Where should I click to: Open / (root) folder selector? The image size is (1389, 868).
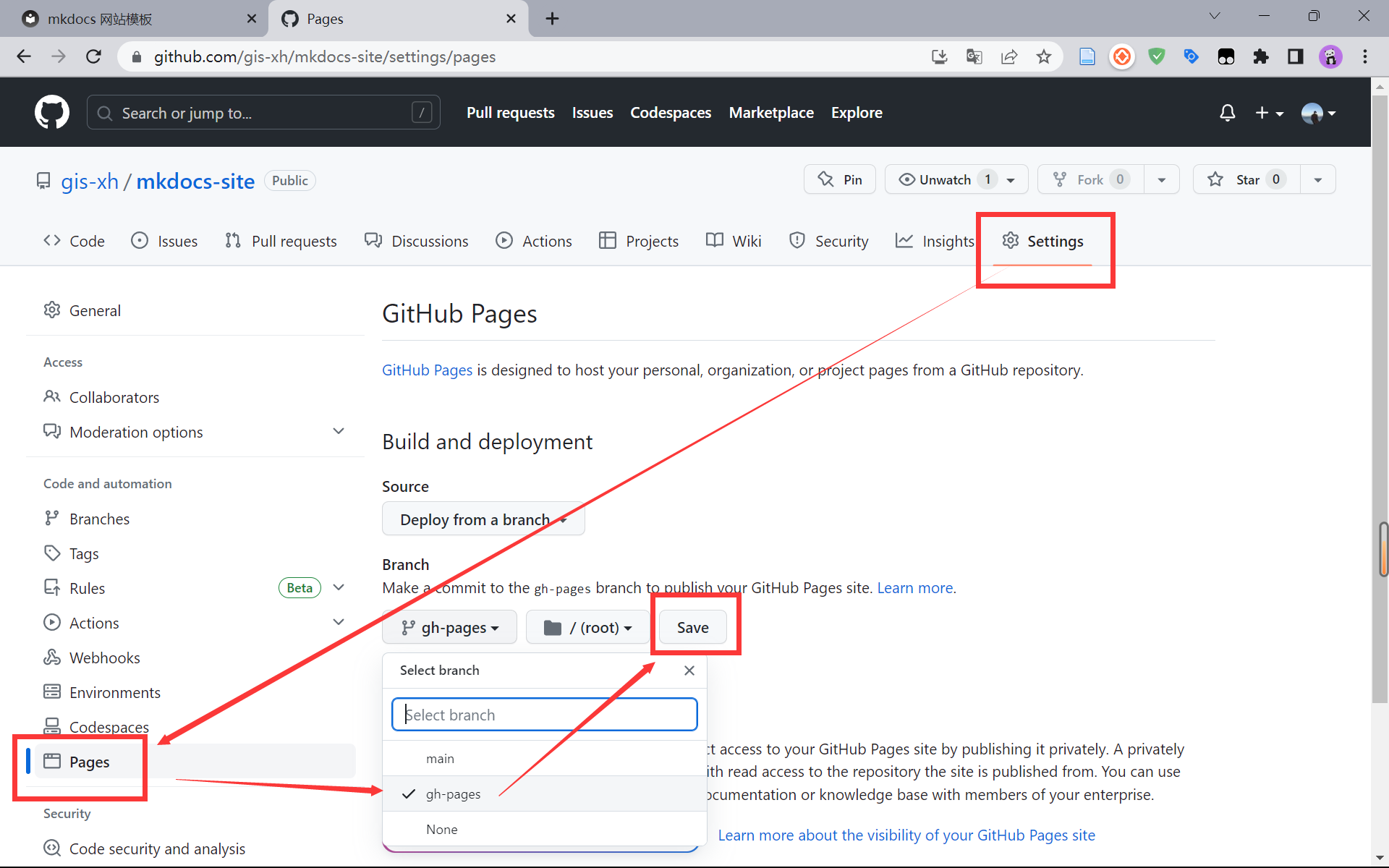tap(587, 627)
